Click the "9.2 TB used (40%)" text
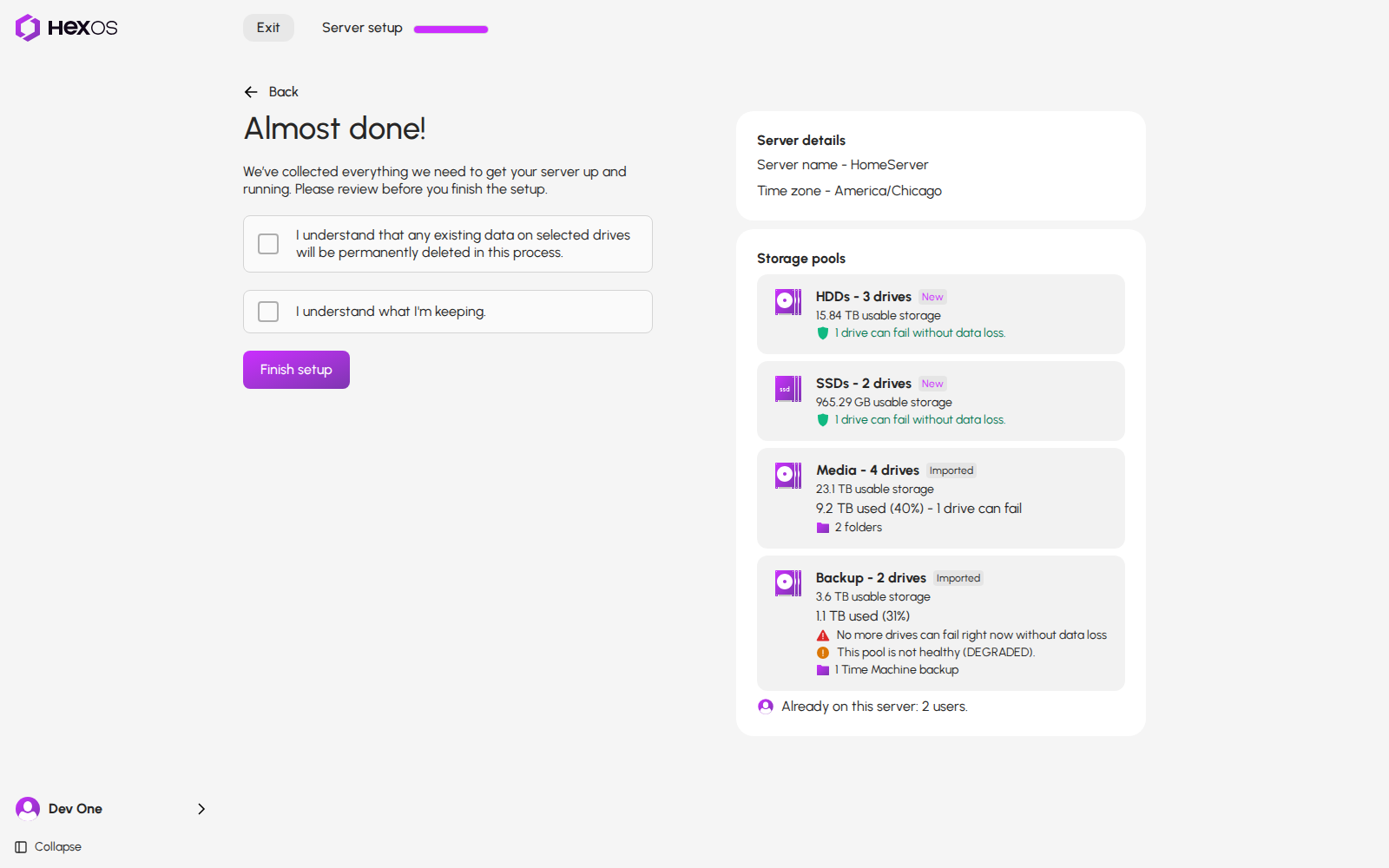The height and width of the screenshot is (868, 1389). point(870,509)
